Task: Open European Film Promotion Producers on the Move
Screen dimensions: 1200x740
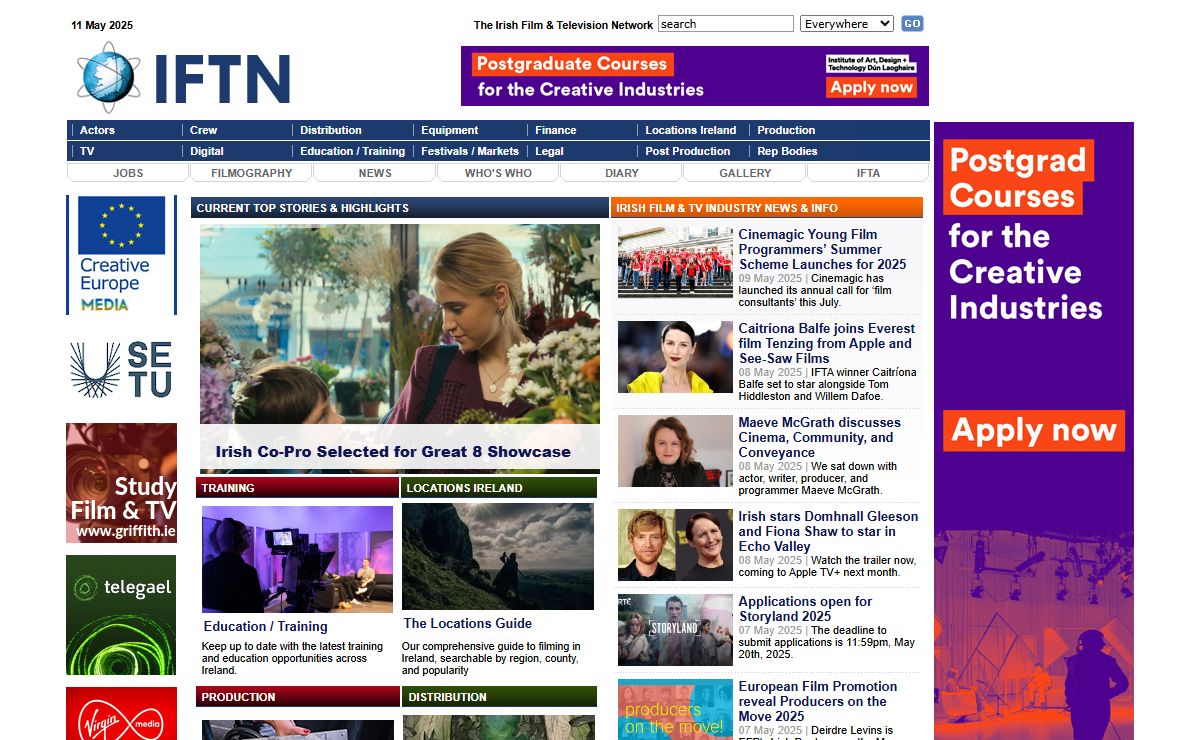Action: [818, 701]
